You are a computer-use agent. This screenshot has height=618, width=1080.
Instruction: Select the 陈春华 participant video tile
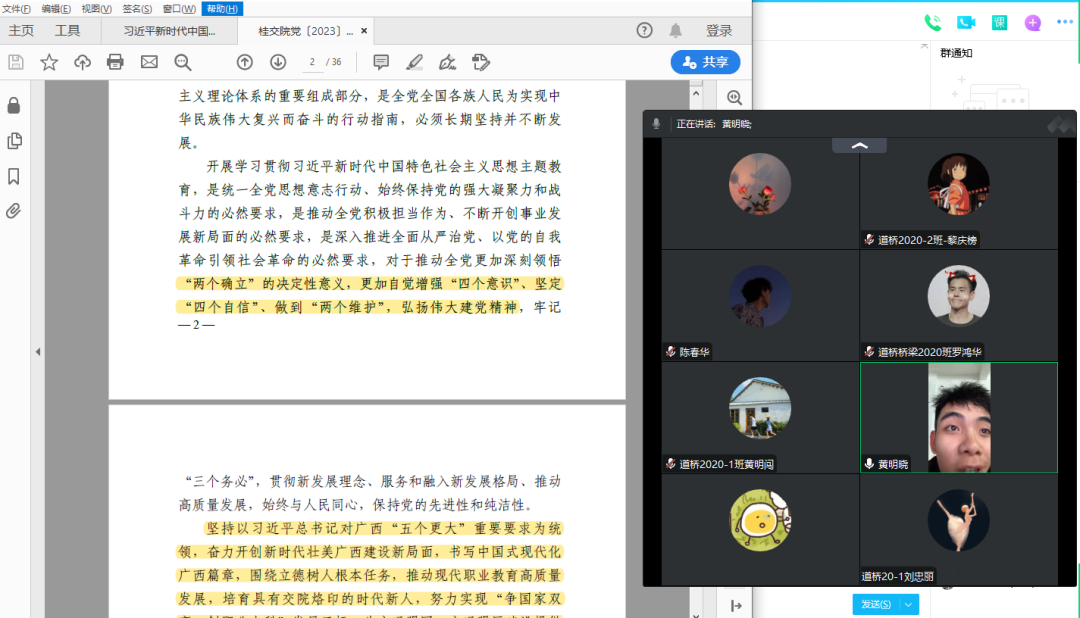[x=760, y=305]
